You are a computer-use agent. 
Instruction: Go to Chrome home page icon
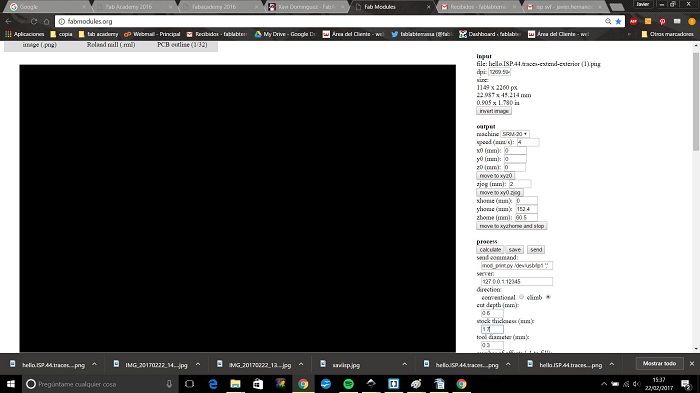click(x=46, y=21)
